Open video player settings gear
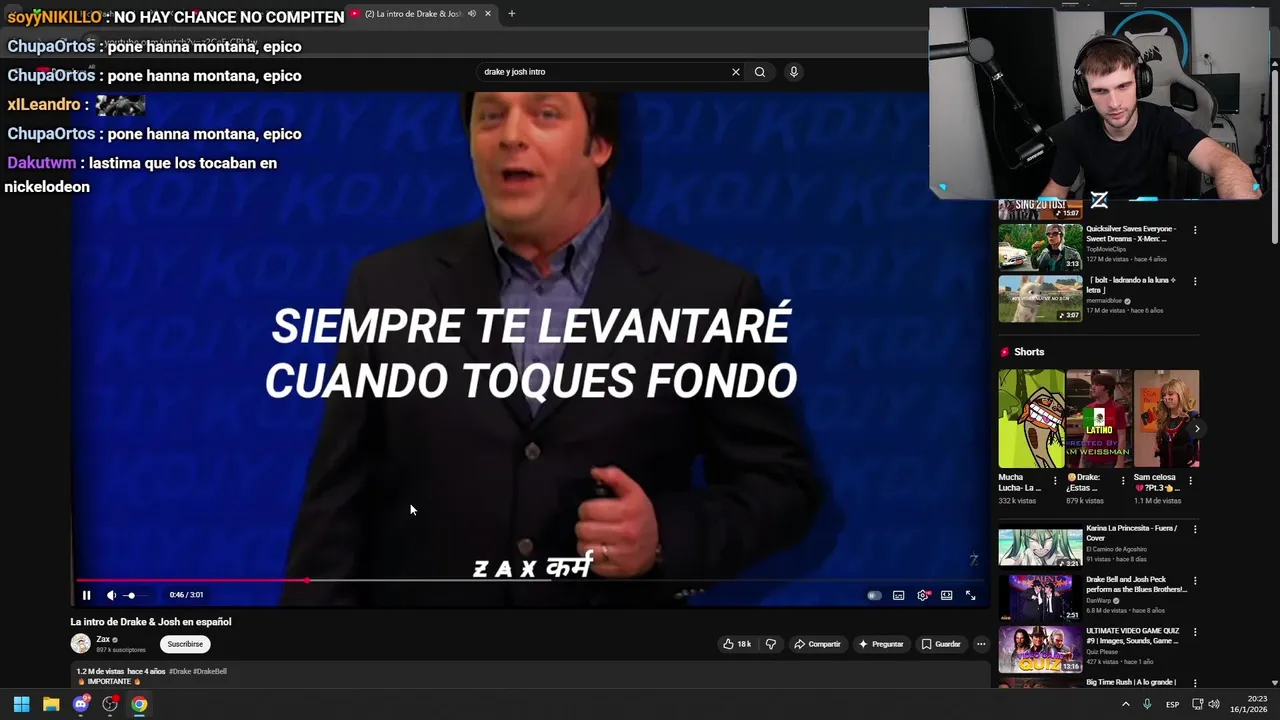This screenshot has width=1280, height=720. (923, 595)
